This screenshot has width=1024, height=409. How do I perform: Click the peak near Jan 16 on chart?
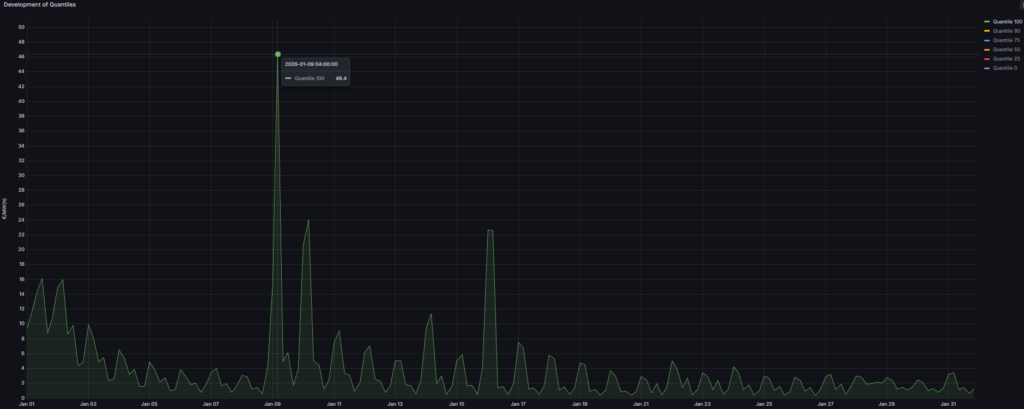(490, 231)
